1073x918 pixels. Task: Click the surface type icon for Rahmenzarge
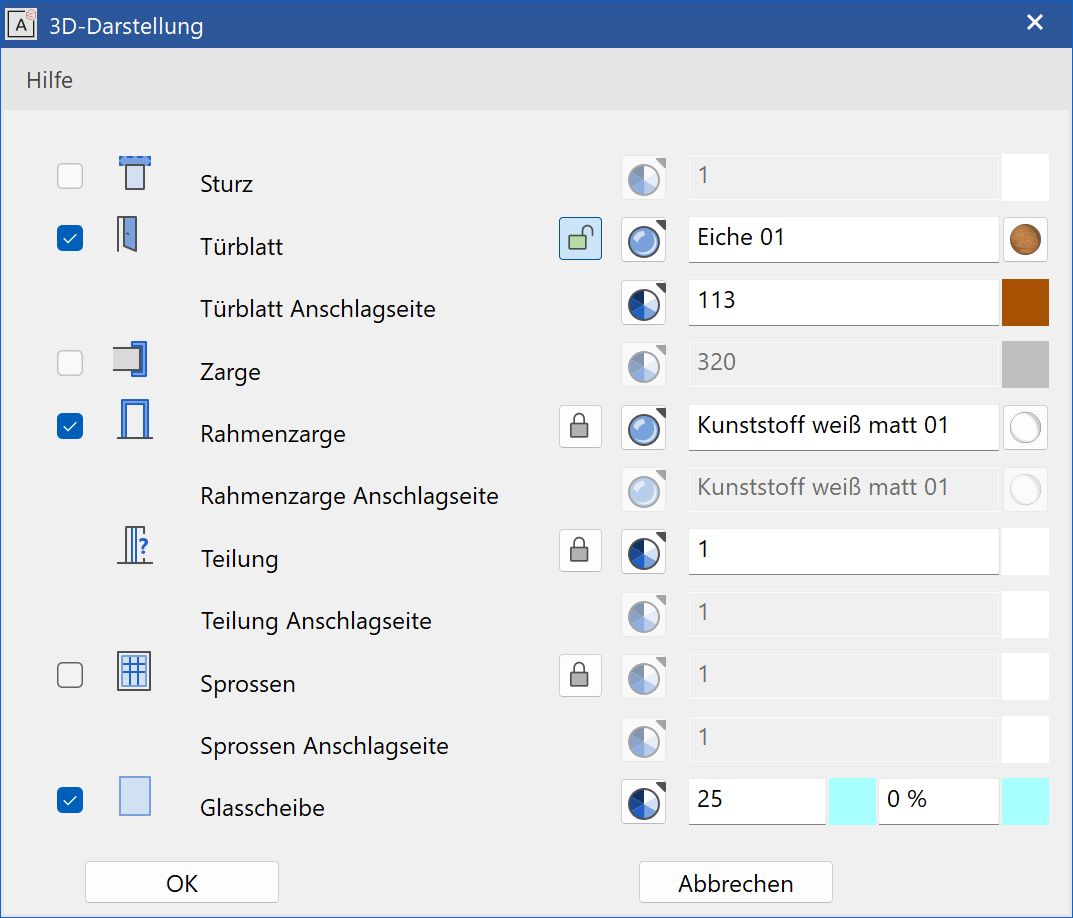click(644, 429)
